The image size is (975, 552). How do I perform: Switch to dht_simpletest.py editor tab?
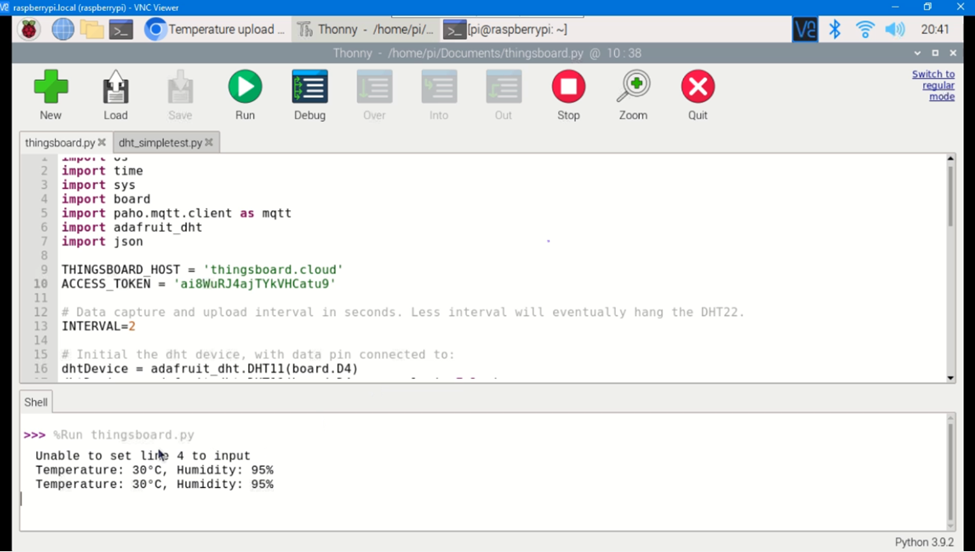pyautogui.click(x=160, y=142)
